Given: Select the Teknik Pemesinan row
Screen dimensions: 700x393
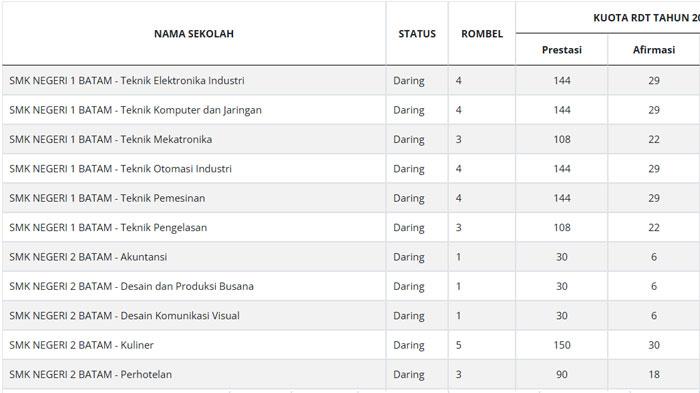Looking at the screenshot, I should tap(351, 198).
